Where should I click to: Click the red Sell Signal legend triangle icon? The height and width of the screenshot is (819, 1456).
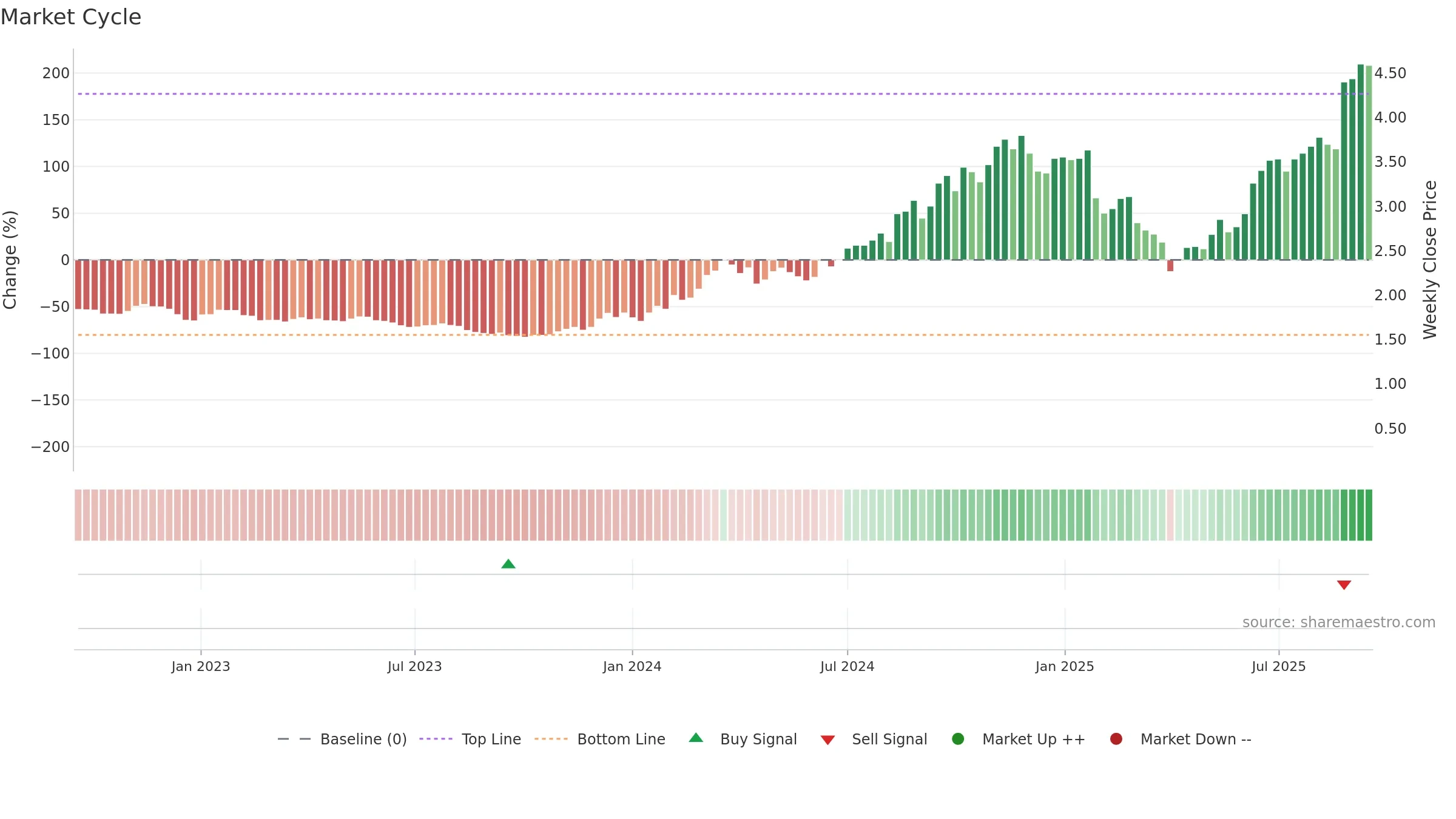tap(827, 740)
